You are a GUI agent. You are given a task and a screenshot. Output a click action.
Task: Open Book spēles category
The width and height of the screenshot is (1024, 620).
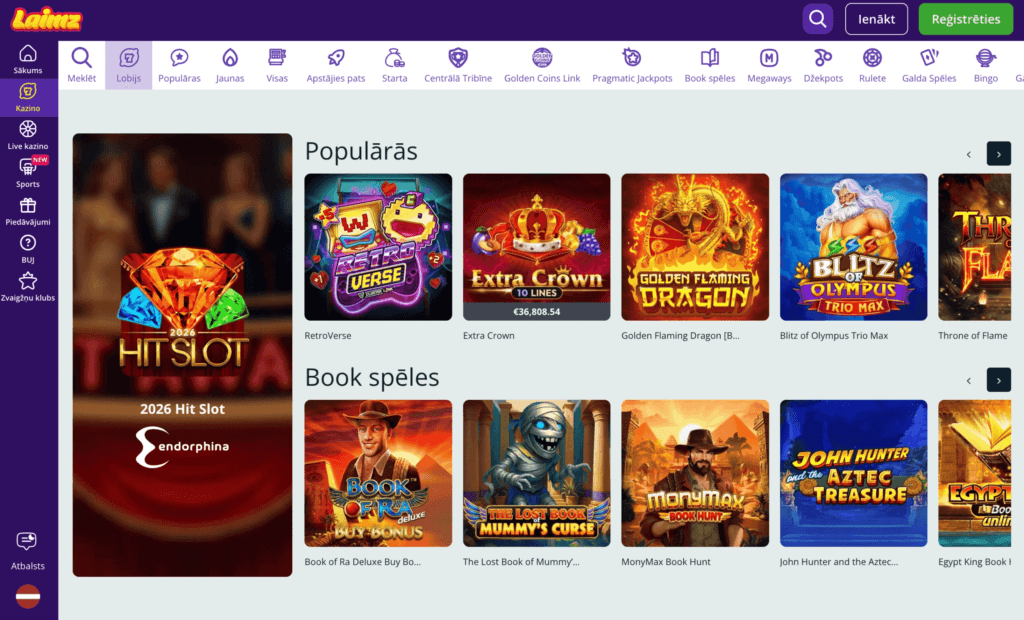point(710,65)
